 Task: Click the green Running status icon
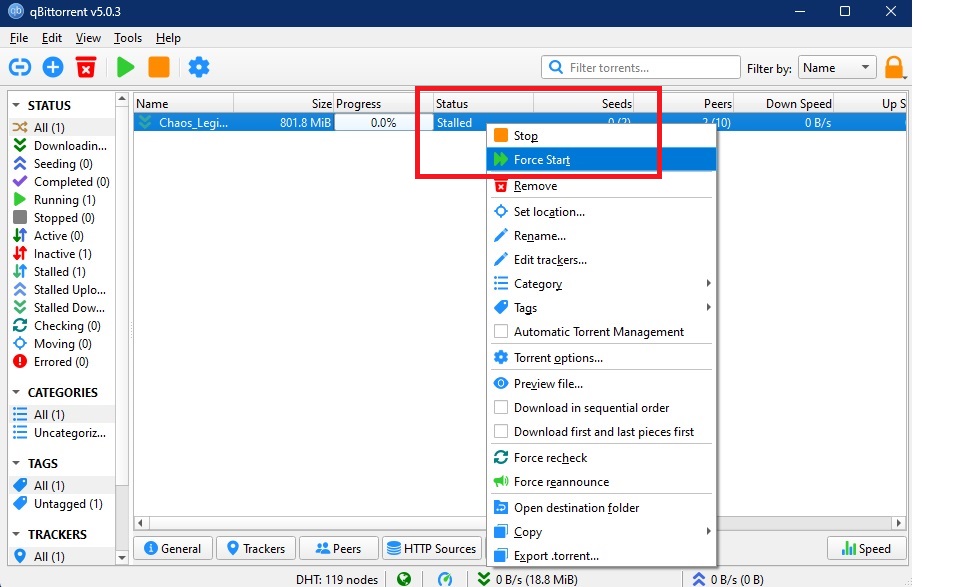20,199
